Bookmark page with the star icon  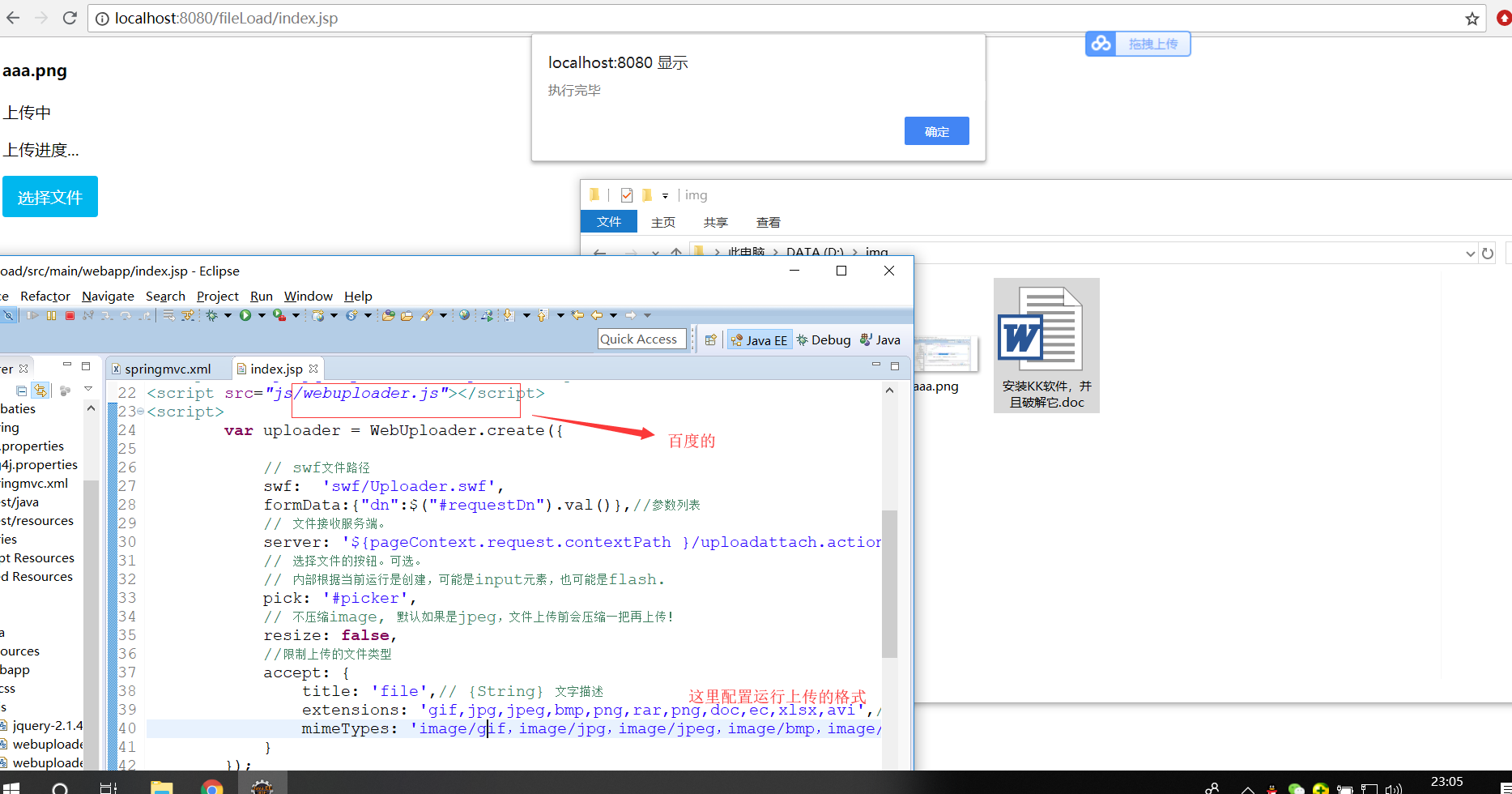click(1472, 19)
